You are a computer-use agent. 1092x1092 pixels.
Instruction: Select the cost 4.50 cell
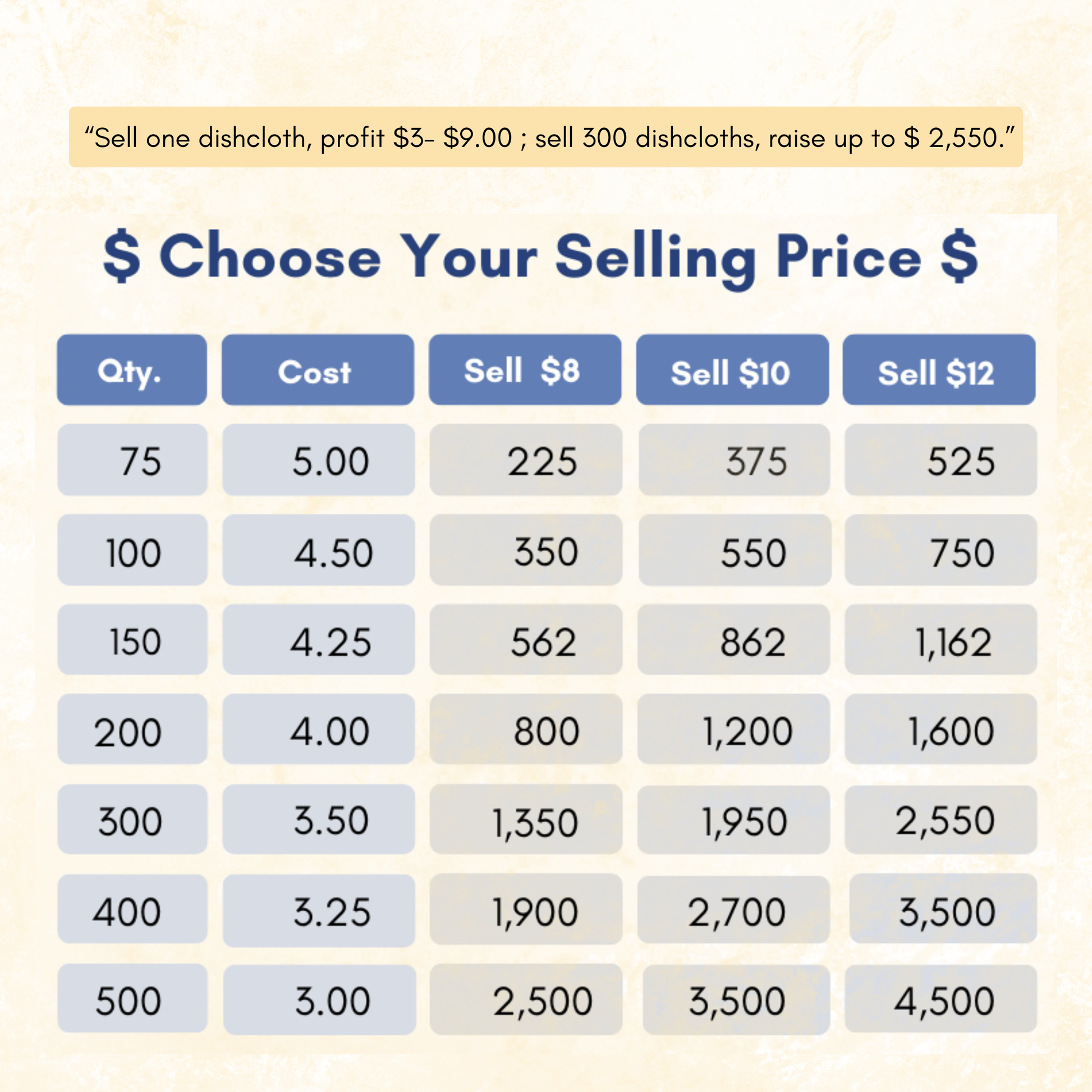(318, 550)
